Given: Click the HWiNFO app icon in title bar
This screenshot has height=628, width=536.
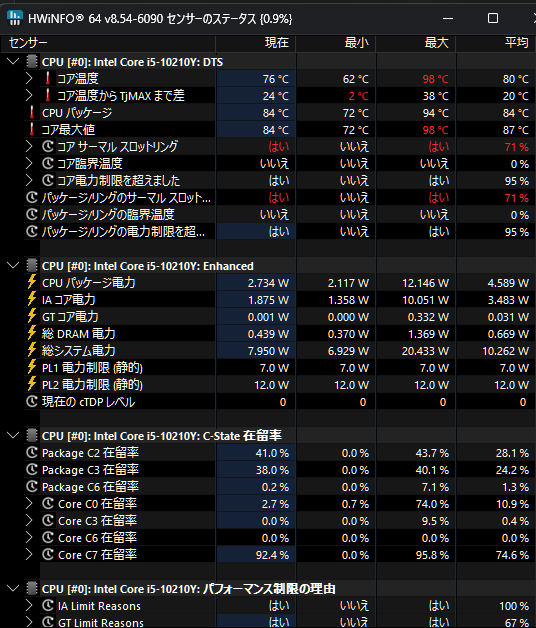Looking at the screenshot, I should 15,18.
